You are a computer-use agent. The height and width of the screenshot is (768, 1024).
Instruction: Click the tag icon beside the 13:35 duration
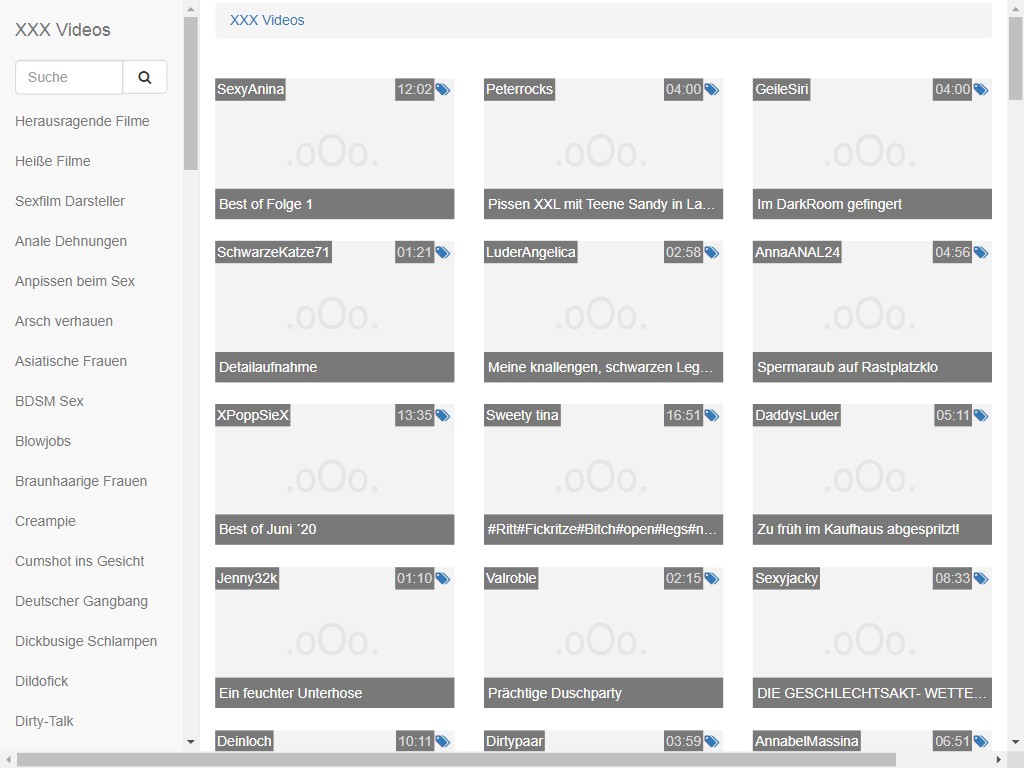443,416
